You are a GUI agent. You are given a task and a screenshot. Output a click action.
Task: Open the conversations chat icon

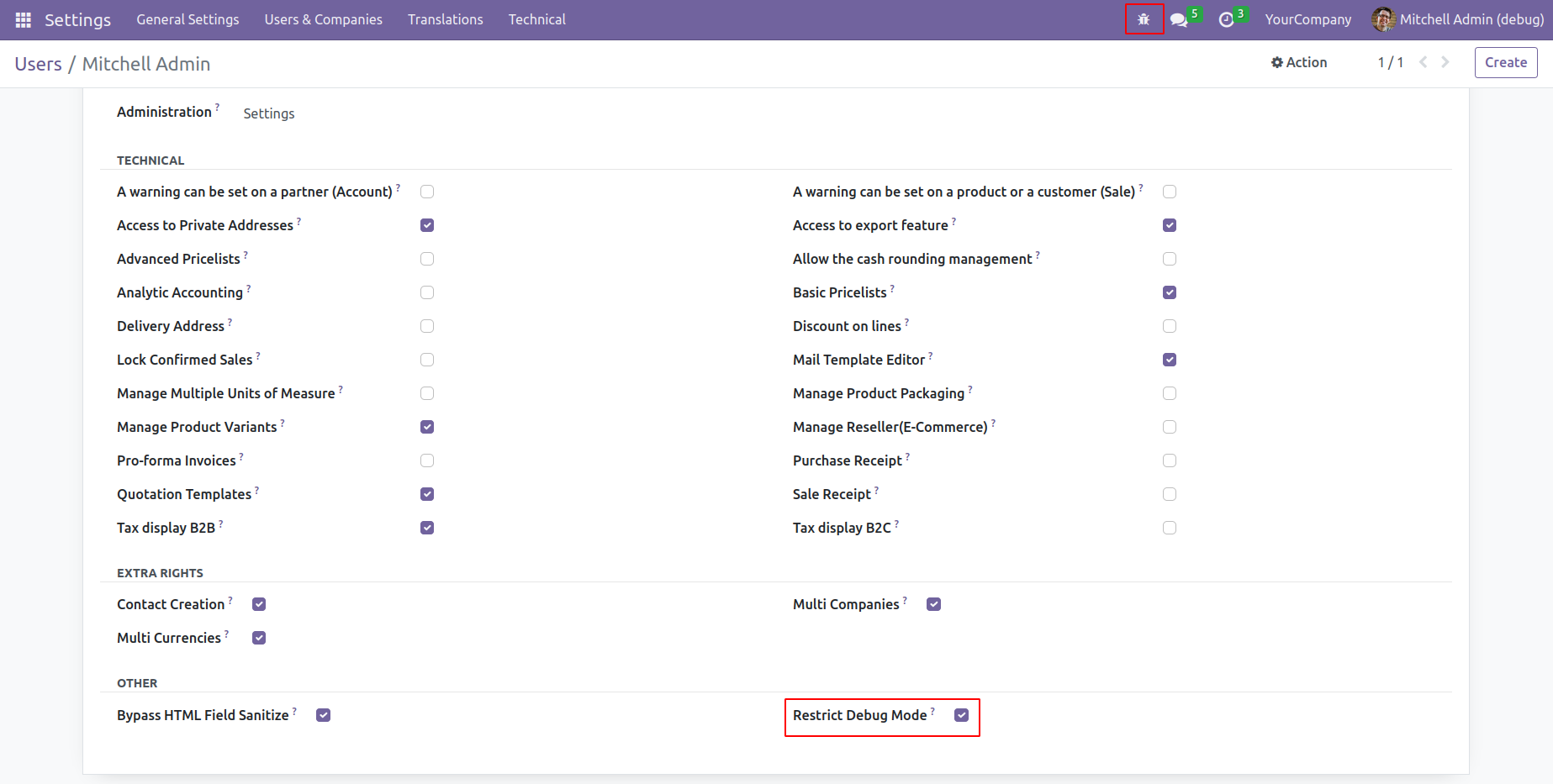coord(1179,19)
